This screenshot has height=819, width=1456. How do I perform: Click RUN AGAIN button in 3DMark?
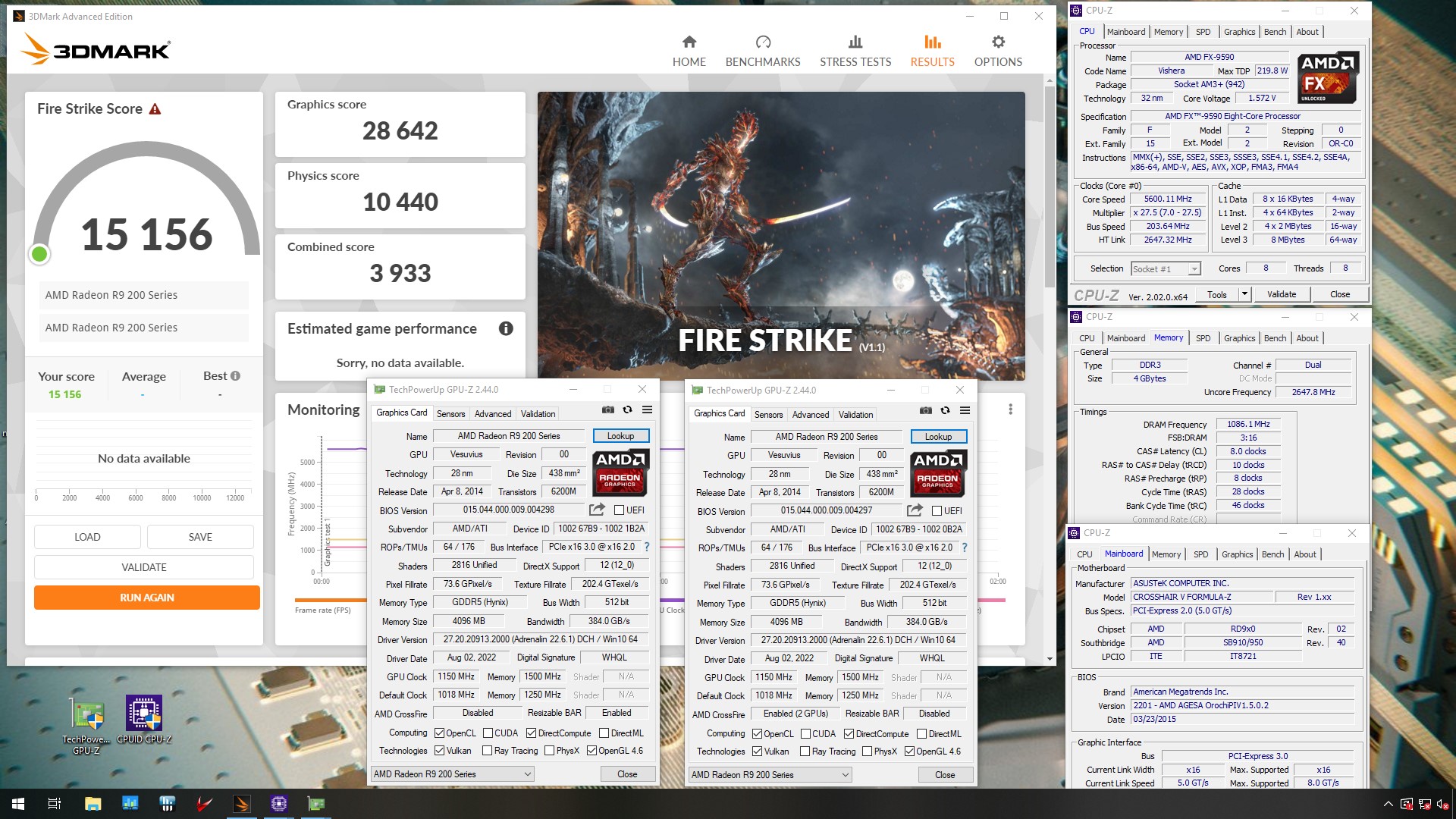(x=147, y=598)
